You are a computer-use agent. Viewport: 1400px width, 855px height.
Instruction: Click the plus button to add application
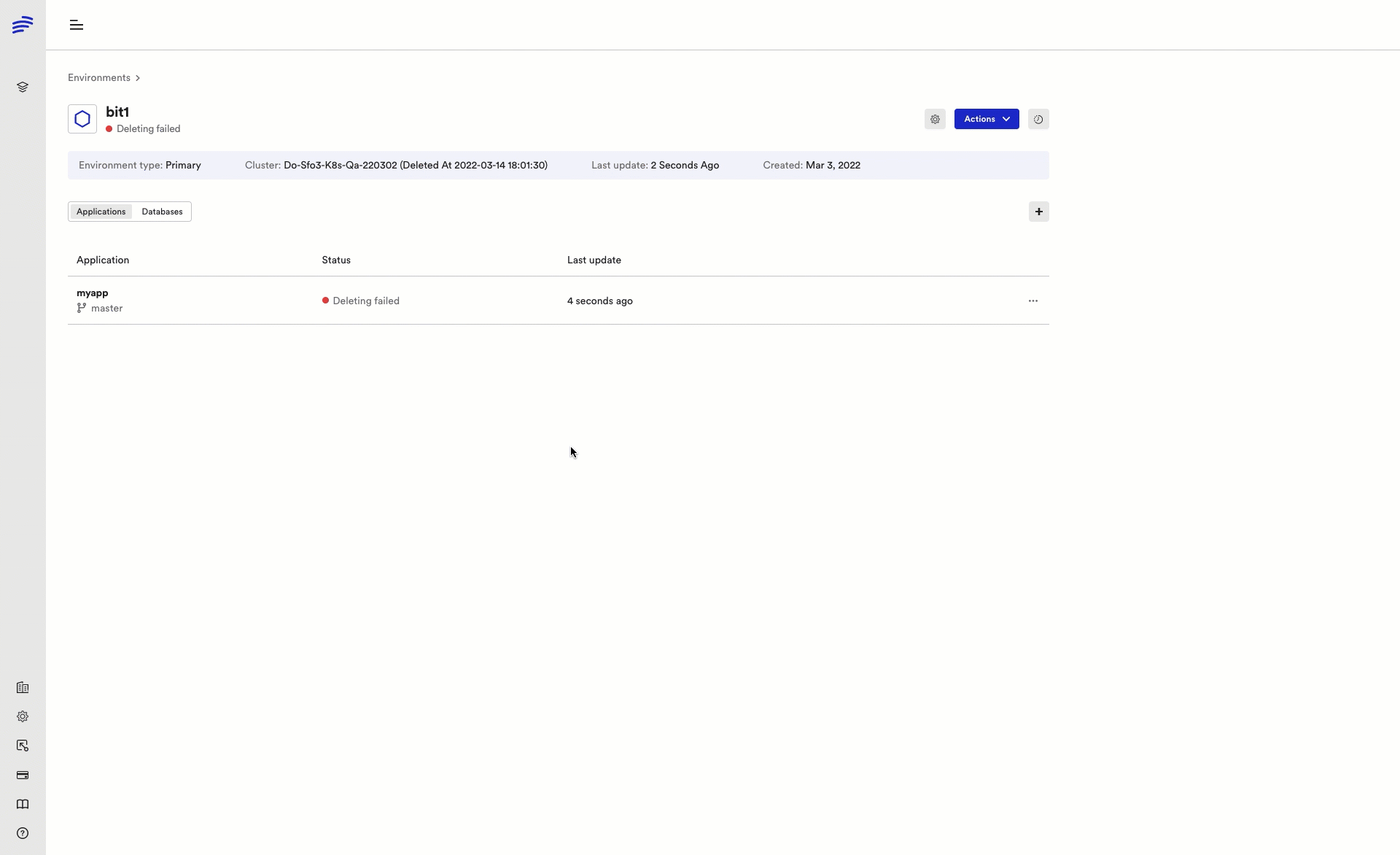click(1038, 212)
